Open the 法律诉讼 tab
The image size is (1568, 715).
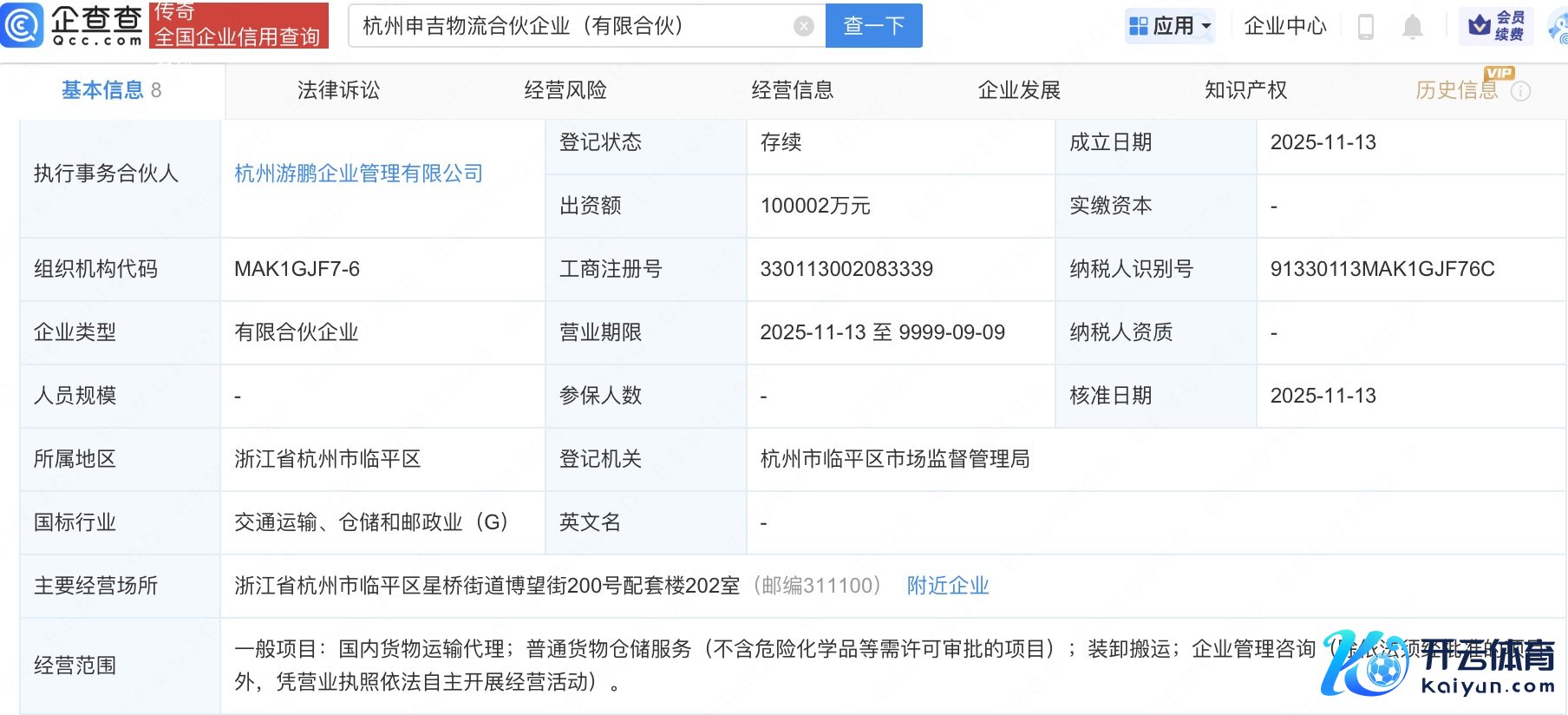point(338,90)
